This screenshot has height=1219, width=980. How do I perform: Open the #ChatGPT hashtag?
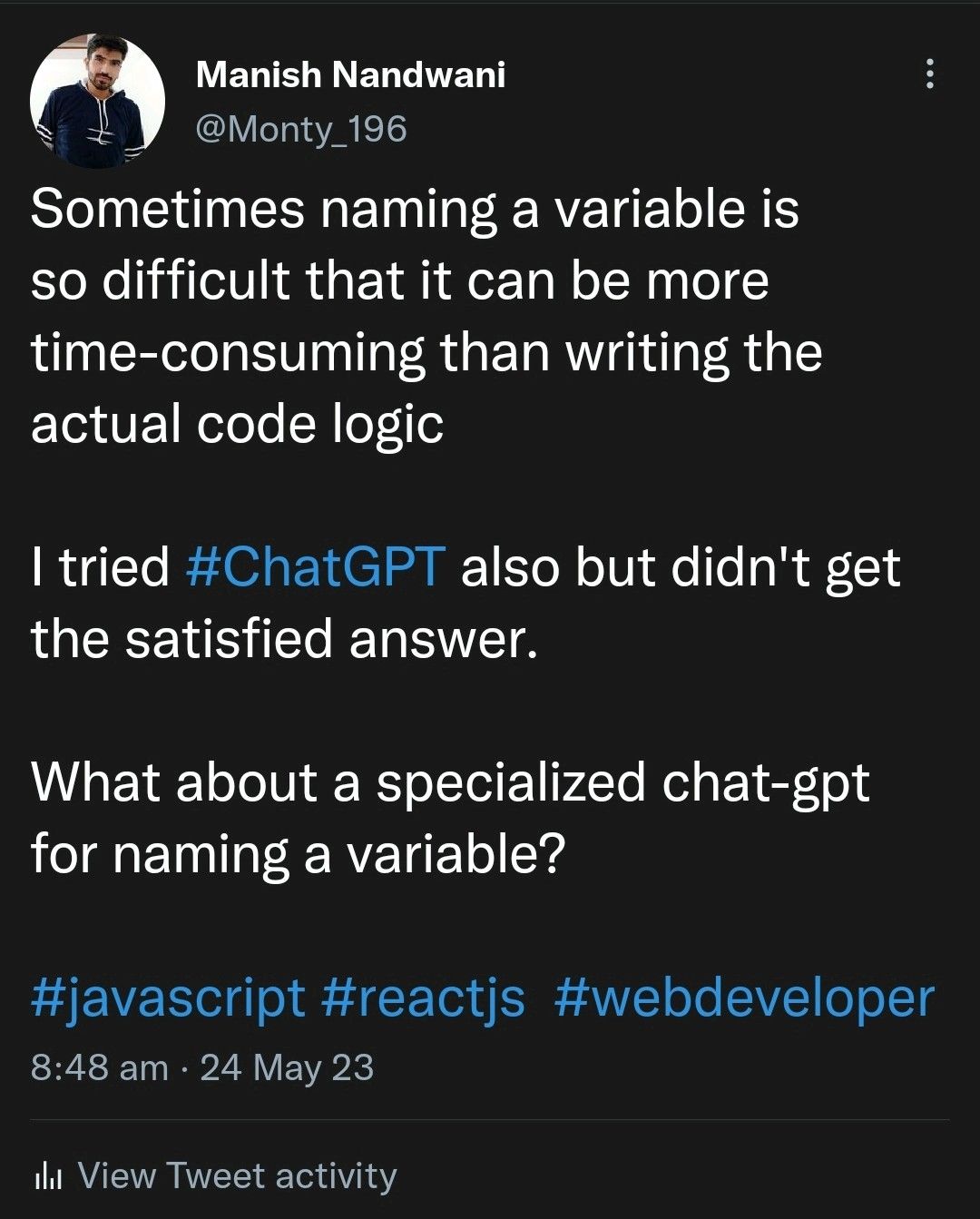click(315, 568)
